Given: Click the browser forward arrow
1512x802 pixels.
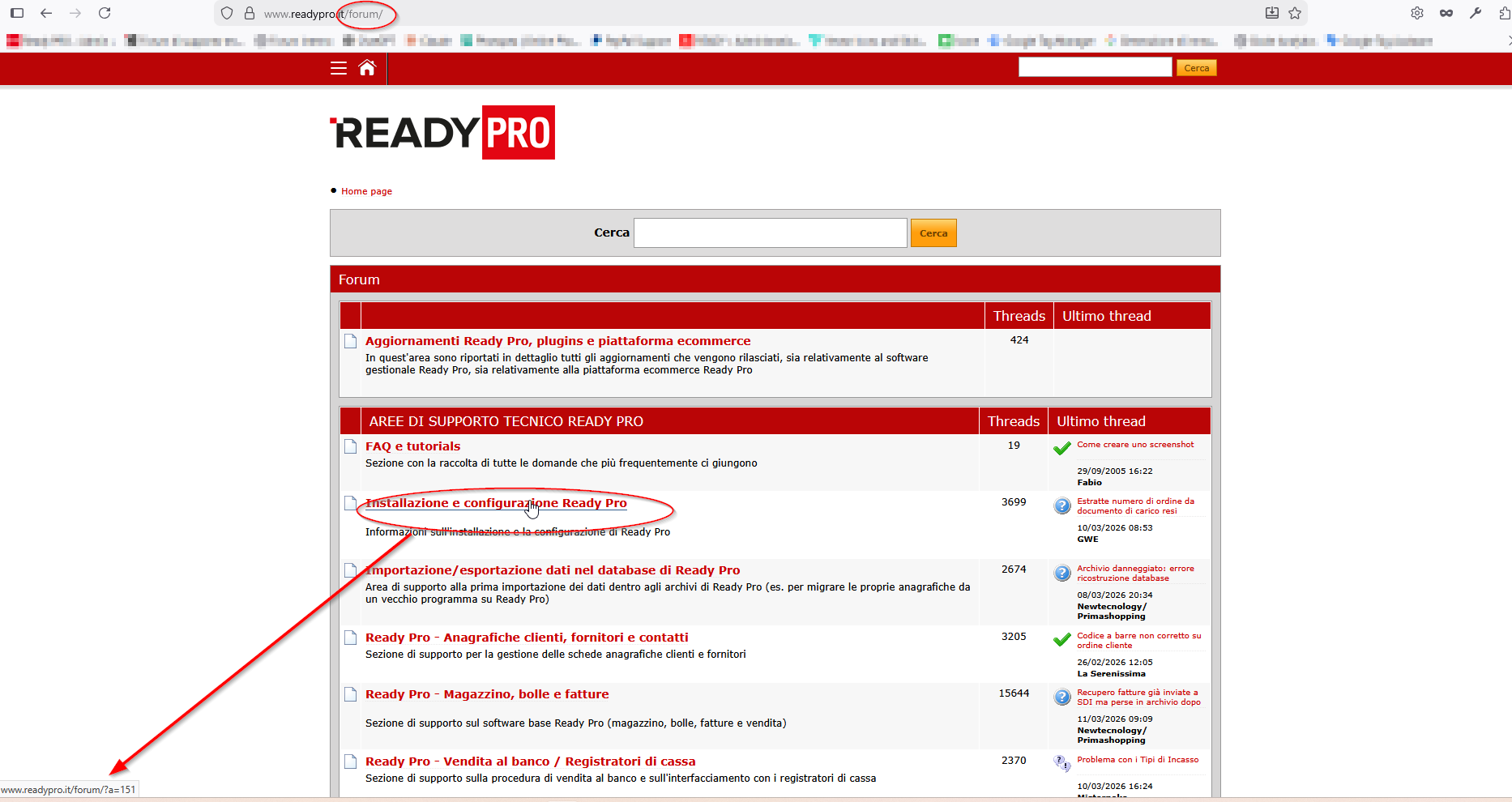Looking at the screenshot, I should coord(75,13).
